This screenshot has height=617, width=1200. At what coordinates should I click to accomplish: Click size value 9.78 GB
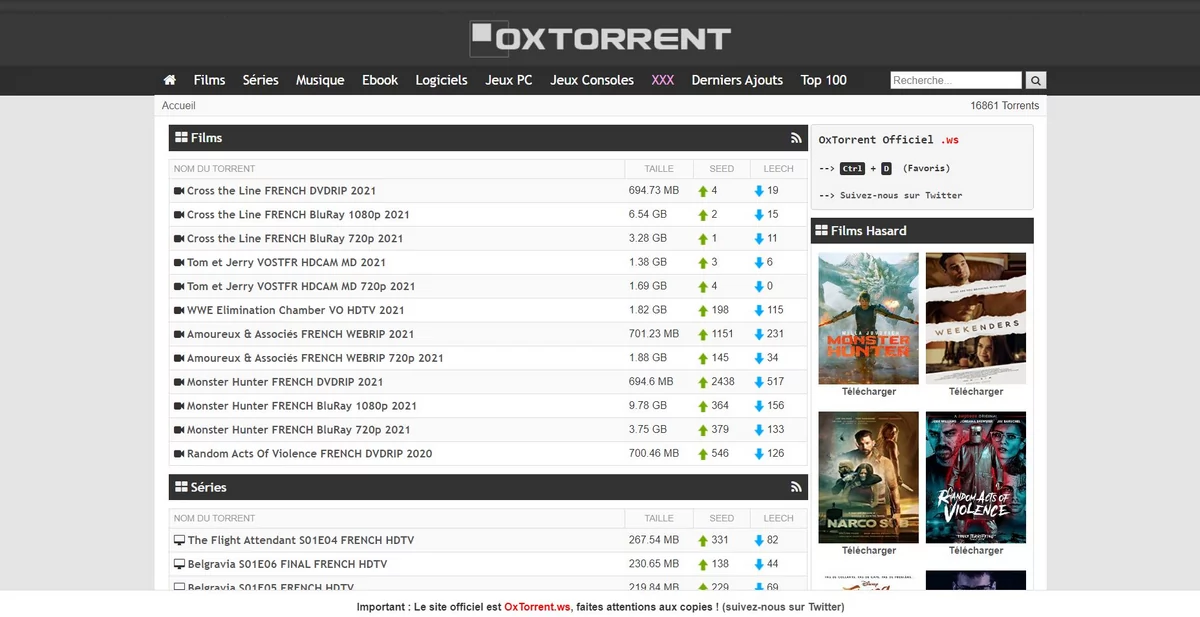pos(647,406)
